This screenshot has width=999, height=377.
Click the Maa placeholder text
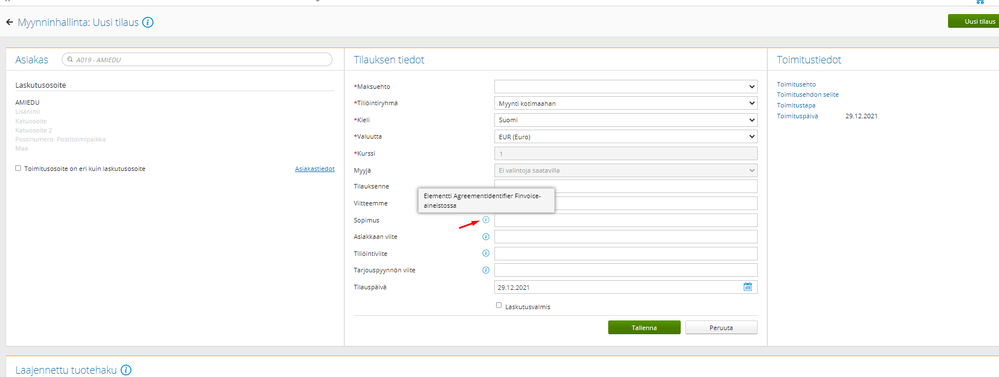tap(21, 148)
